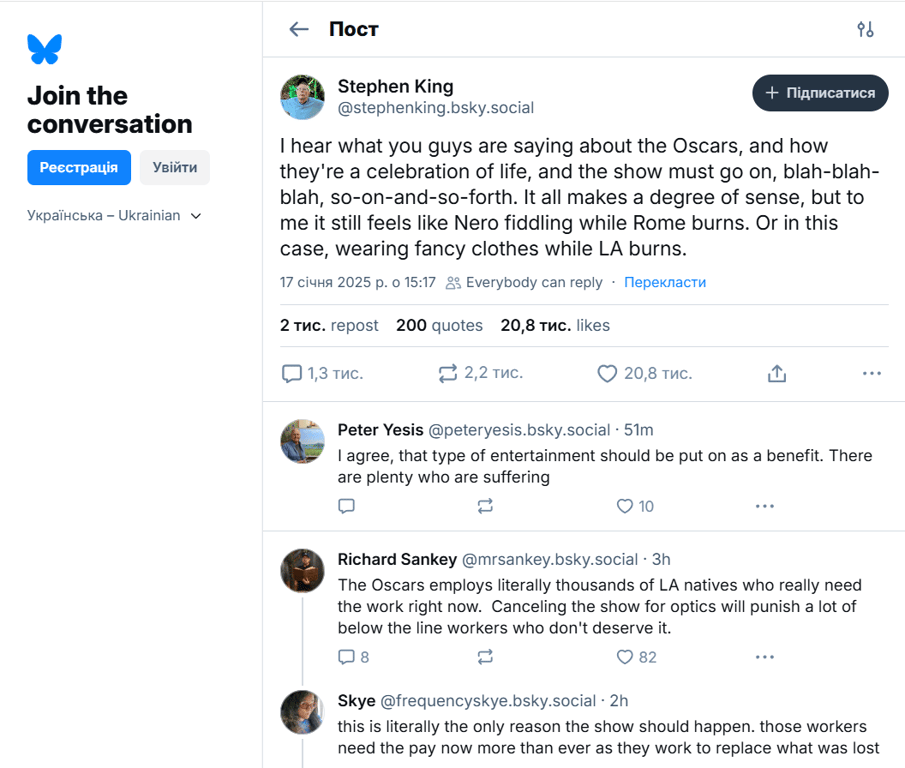The image size is (905, 768).
Task: Reply to Richard Sankey's comment
Action: pos(347,657)
